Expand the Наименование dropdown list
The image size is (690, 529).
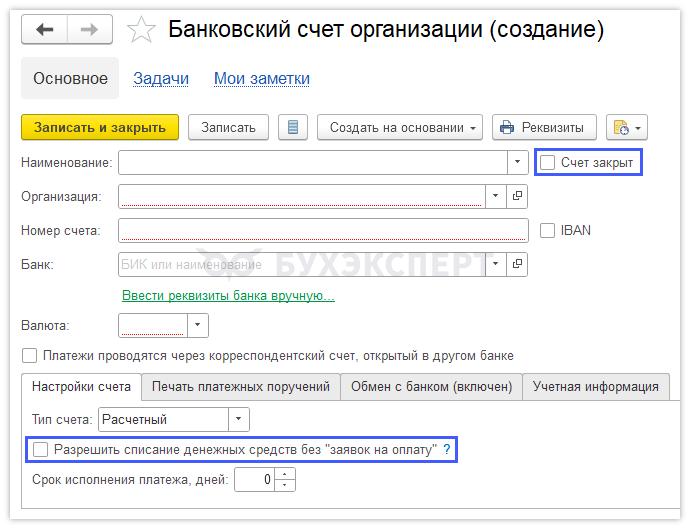click(x=517, y=162)
